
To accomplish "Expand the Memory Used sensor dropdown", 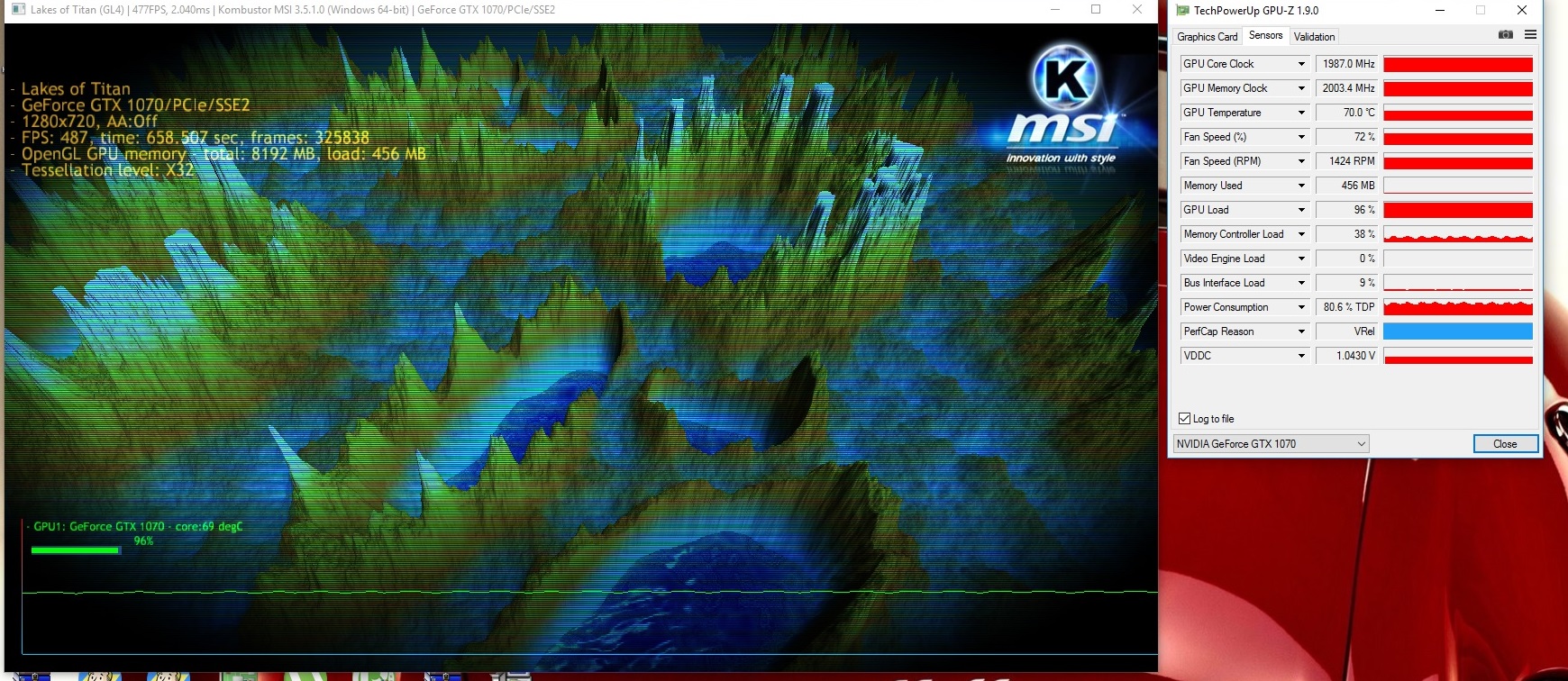I will pos(1301,186).
